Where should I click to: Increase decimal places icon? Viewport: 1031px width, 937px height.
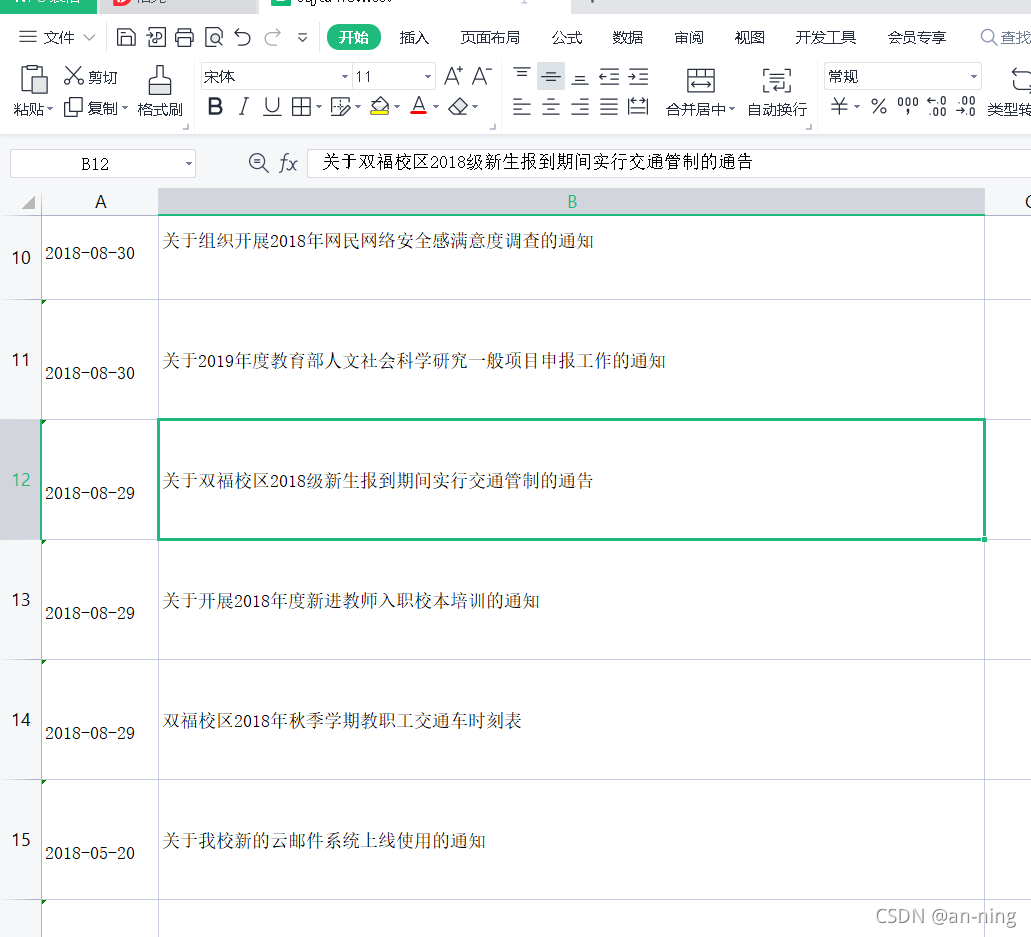937,107
